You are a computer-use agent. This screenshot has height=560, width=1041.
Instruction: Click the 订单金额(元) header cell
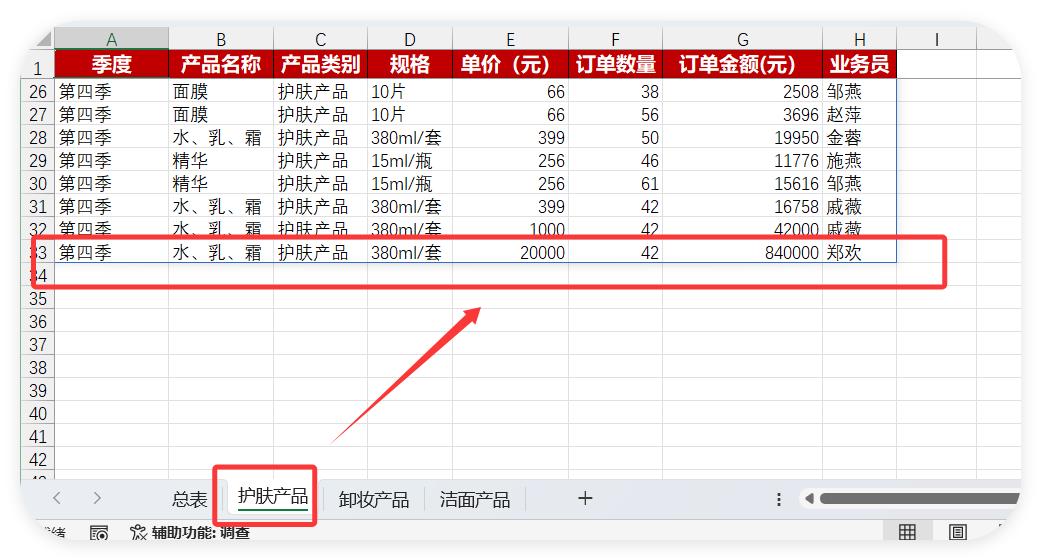(742, 64)
